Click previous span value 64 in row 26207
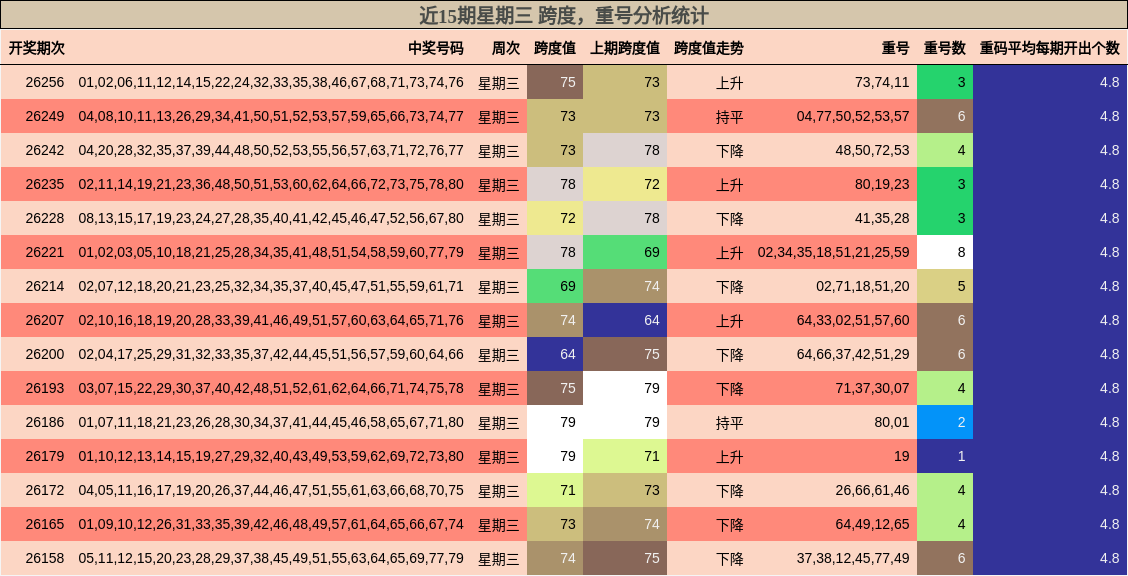 coord(625,320)
